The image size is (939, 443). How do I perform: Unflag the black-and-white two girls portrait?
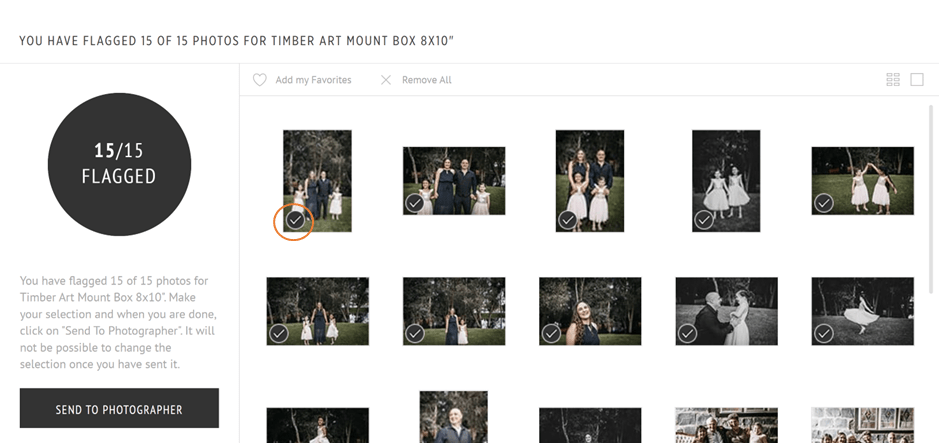point(704,219)
